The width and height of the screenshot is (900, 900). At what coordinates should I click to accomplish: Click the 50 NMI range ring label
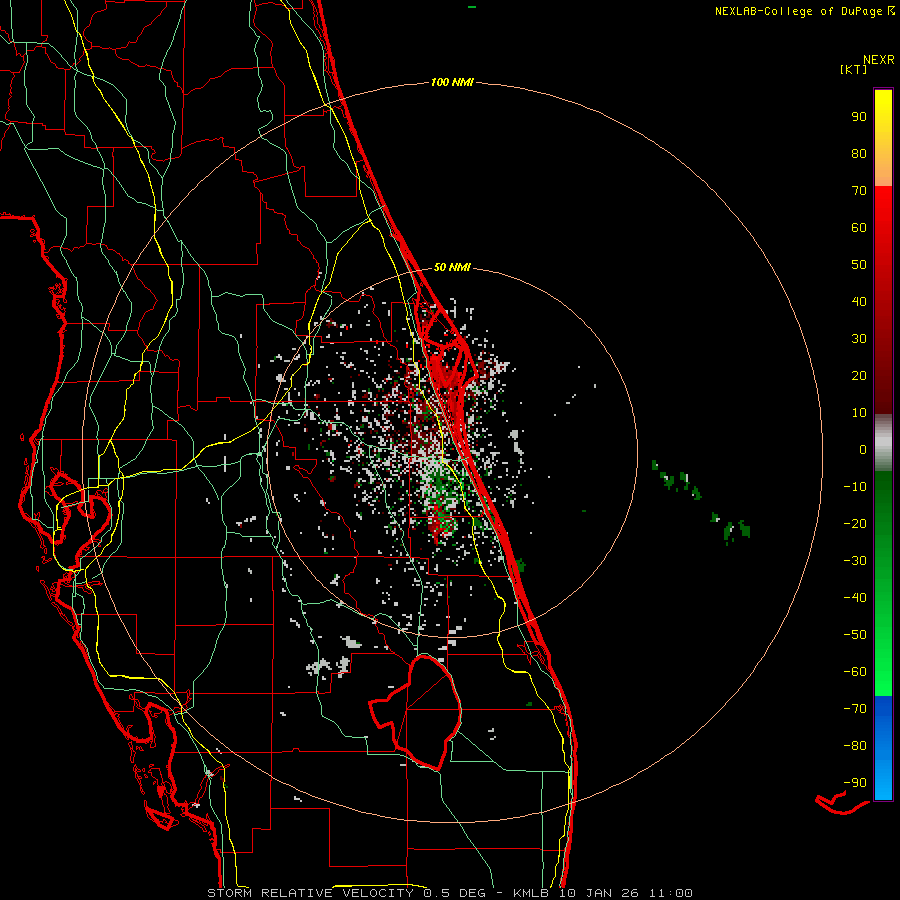tap(452, 267)
